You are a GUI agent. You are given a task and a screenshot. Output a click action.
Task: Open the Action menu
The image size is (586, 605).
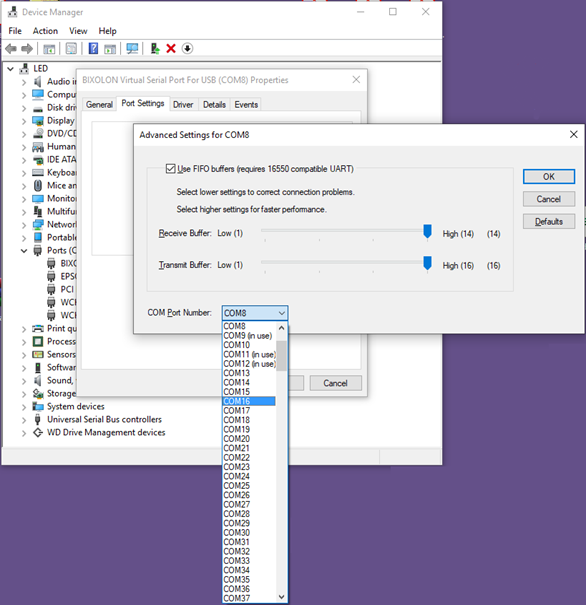[x=45, y=31]
